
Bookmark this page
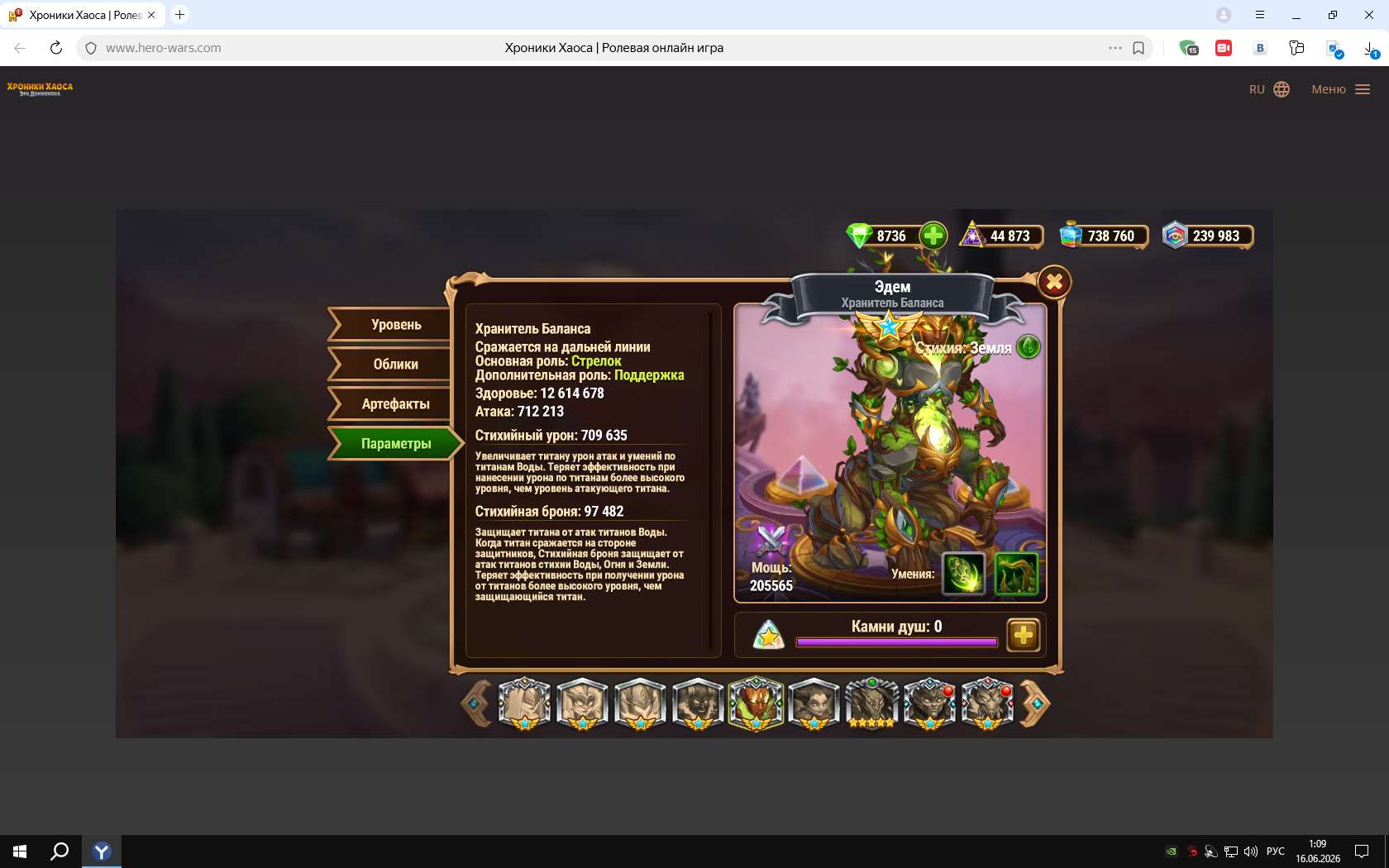(1138, 48)
